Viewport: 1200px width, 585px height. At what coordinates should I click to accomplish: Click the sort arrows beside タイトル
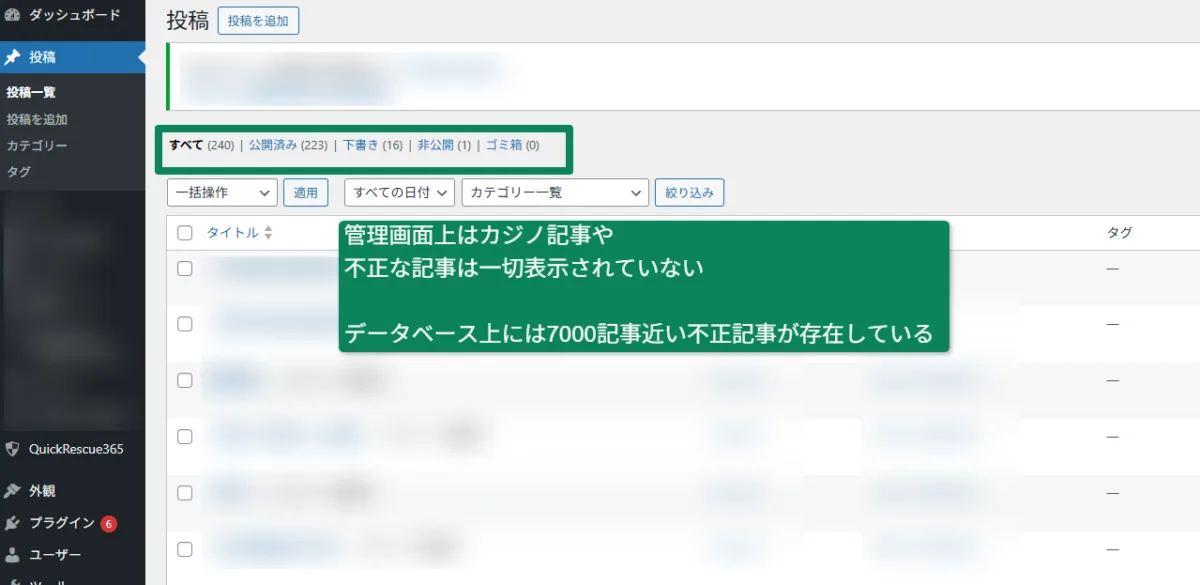coord(268,233)
